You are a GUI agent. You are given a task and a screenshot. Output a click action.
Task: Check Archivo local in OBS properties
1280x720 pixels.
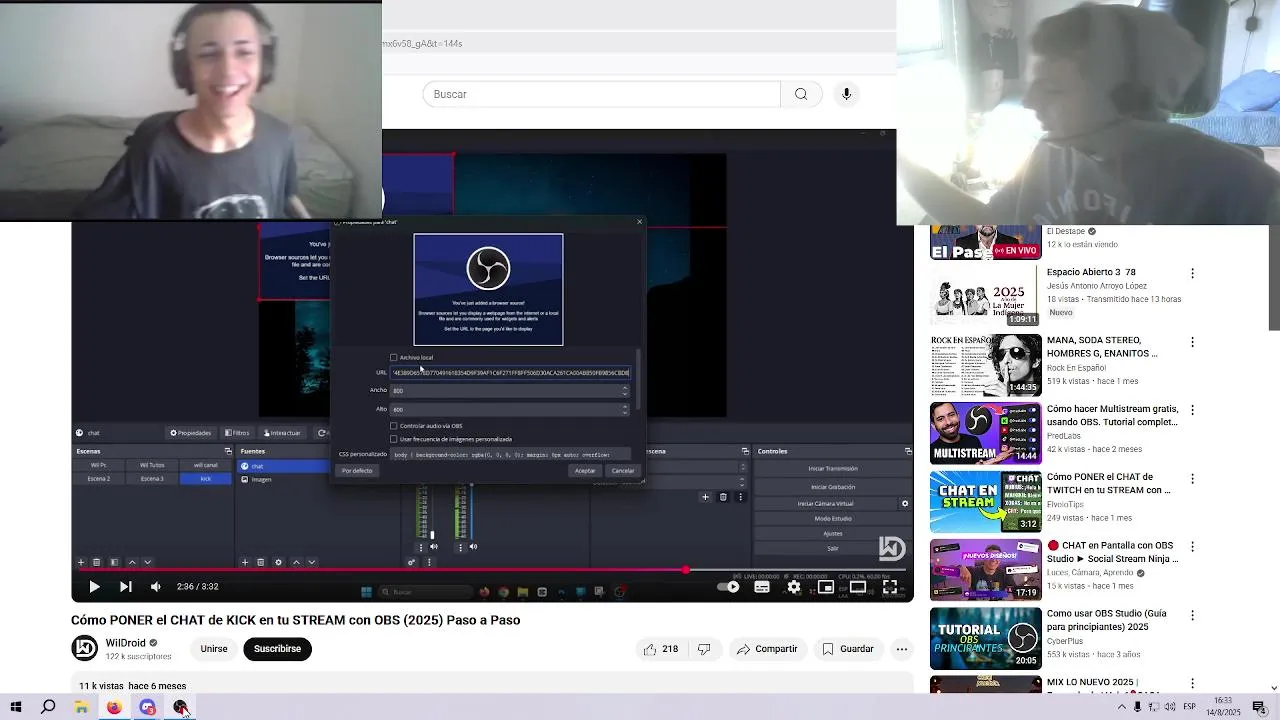click(393, 357)
